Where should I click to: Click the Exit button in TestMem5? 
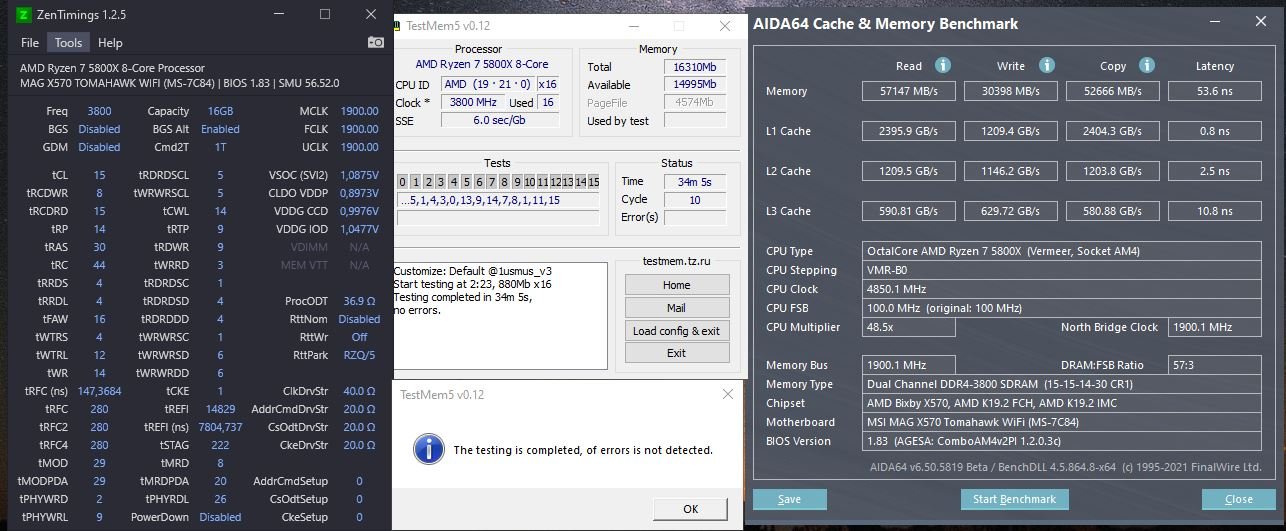[677, 353]
